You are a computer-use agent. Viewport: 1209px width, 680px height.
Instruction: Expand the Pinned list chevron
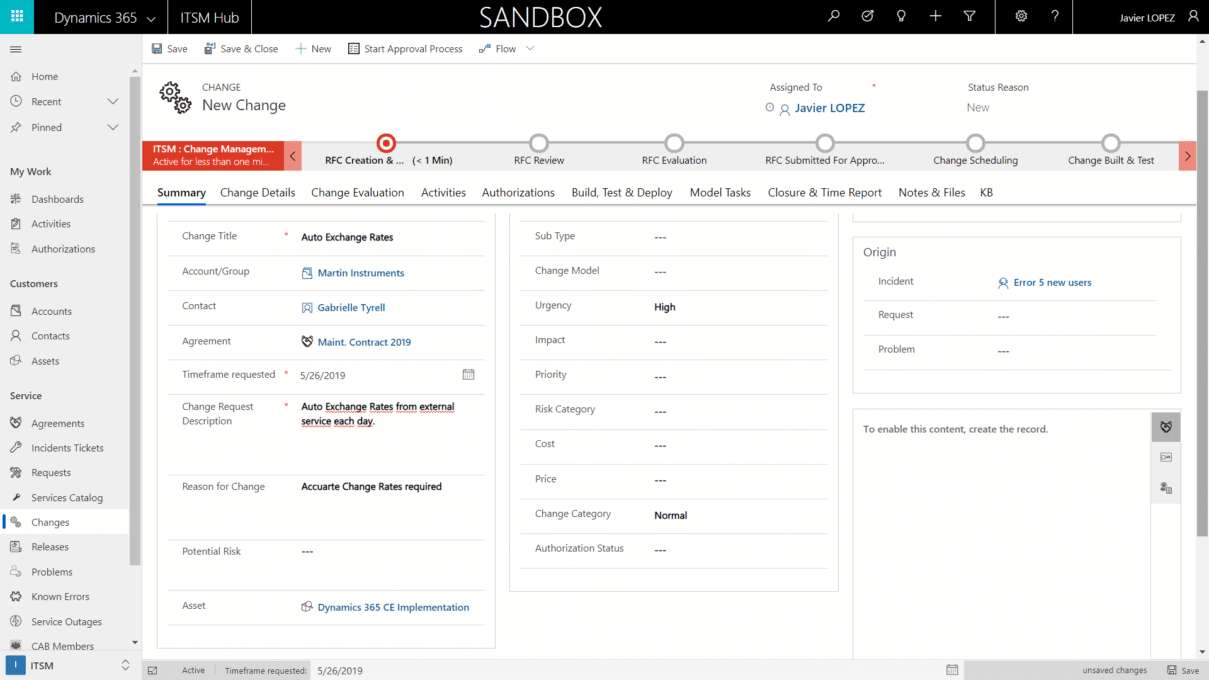[x=113, y=127]
